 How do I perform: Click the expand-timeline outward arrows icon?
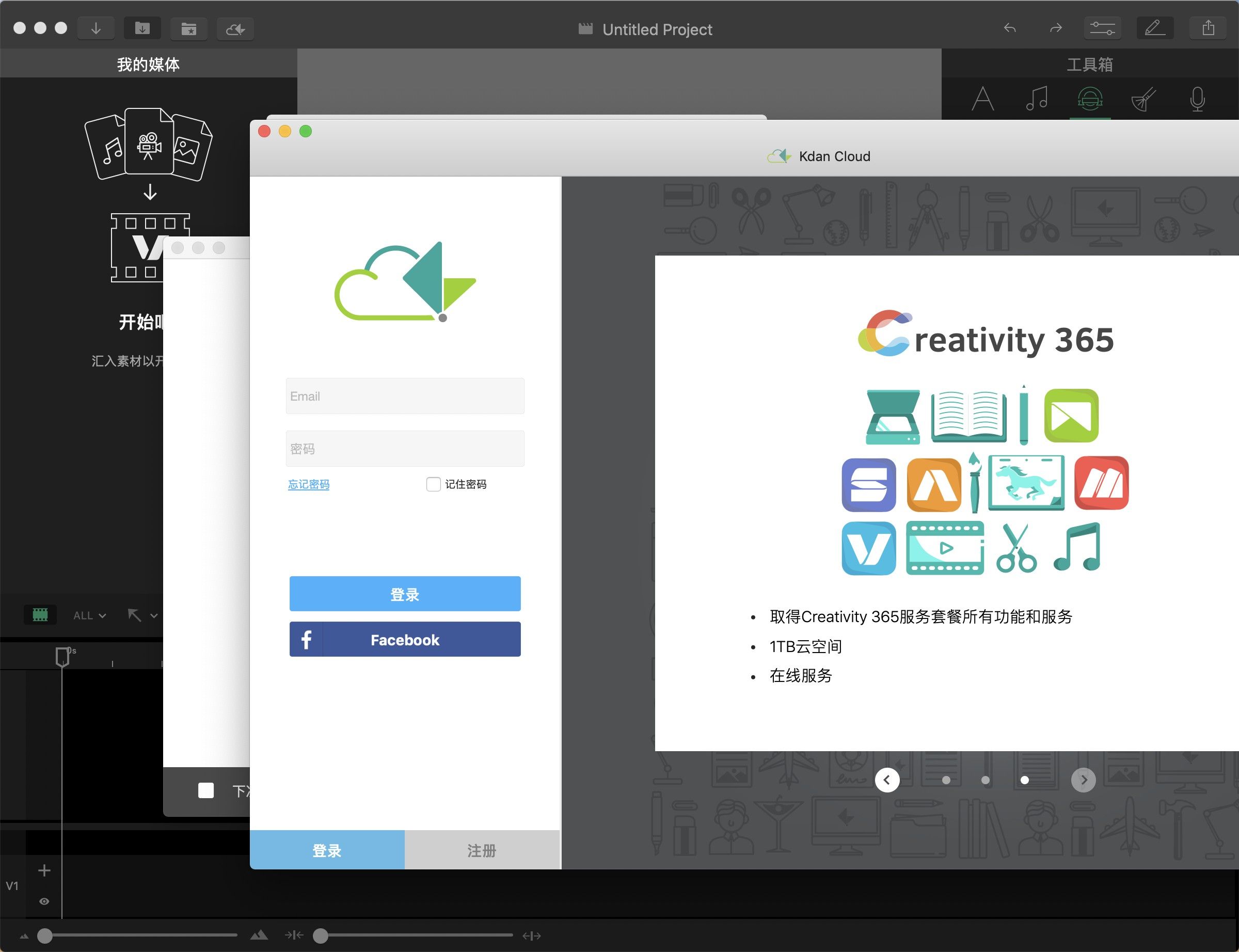click(x=531, y=936)
